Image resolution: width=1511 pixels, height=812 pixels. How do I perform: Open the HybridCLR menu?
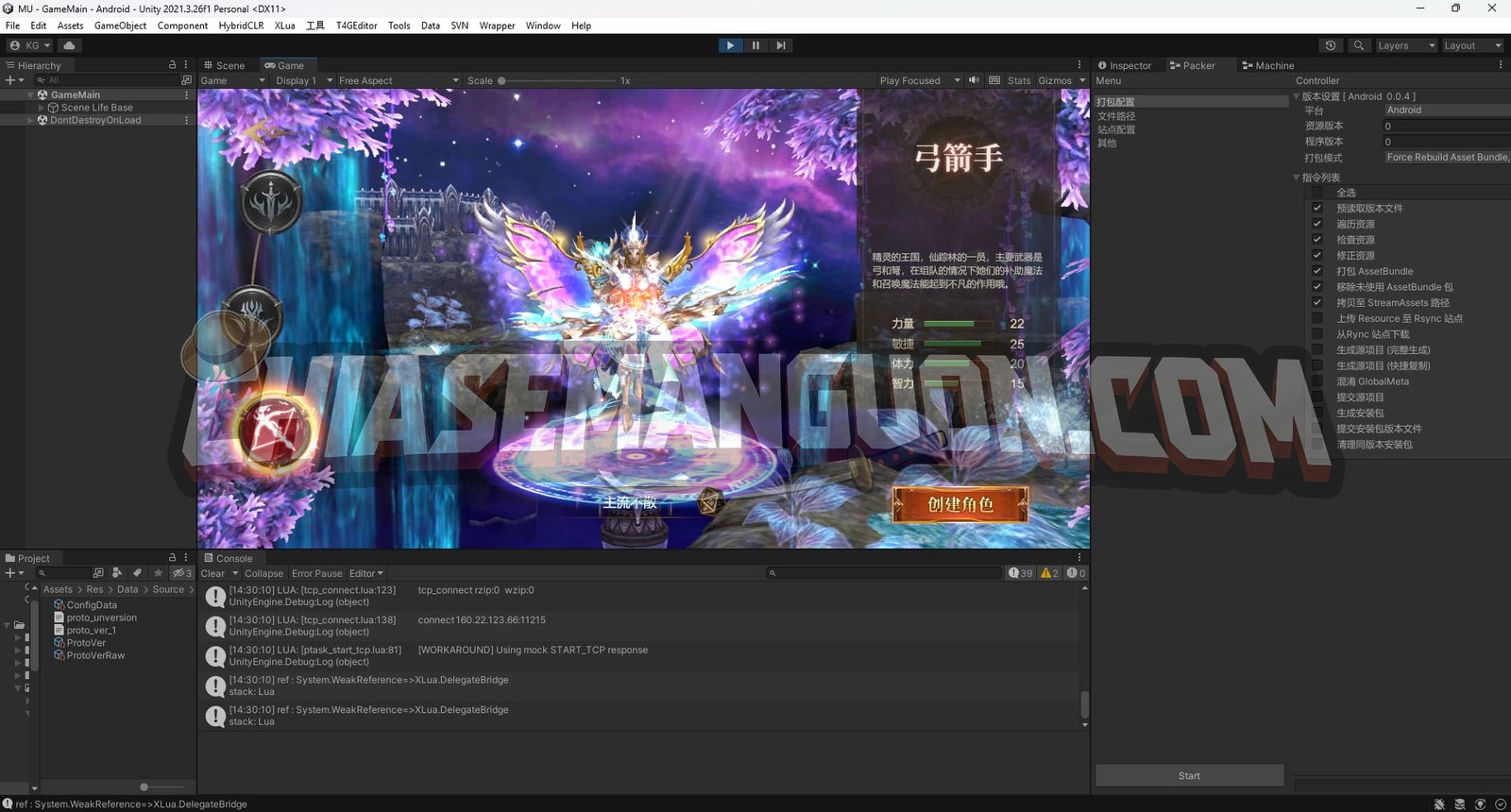coord(241,25)
